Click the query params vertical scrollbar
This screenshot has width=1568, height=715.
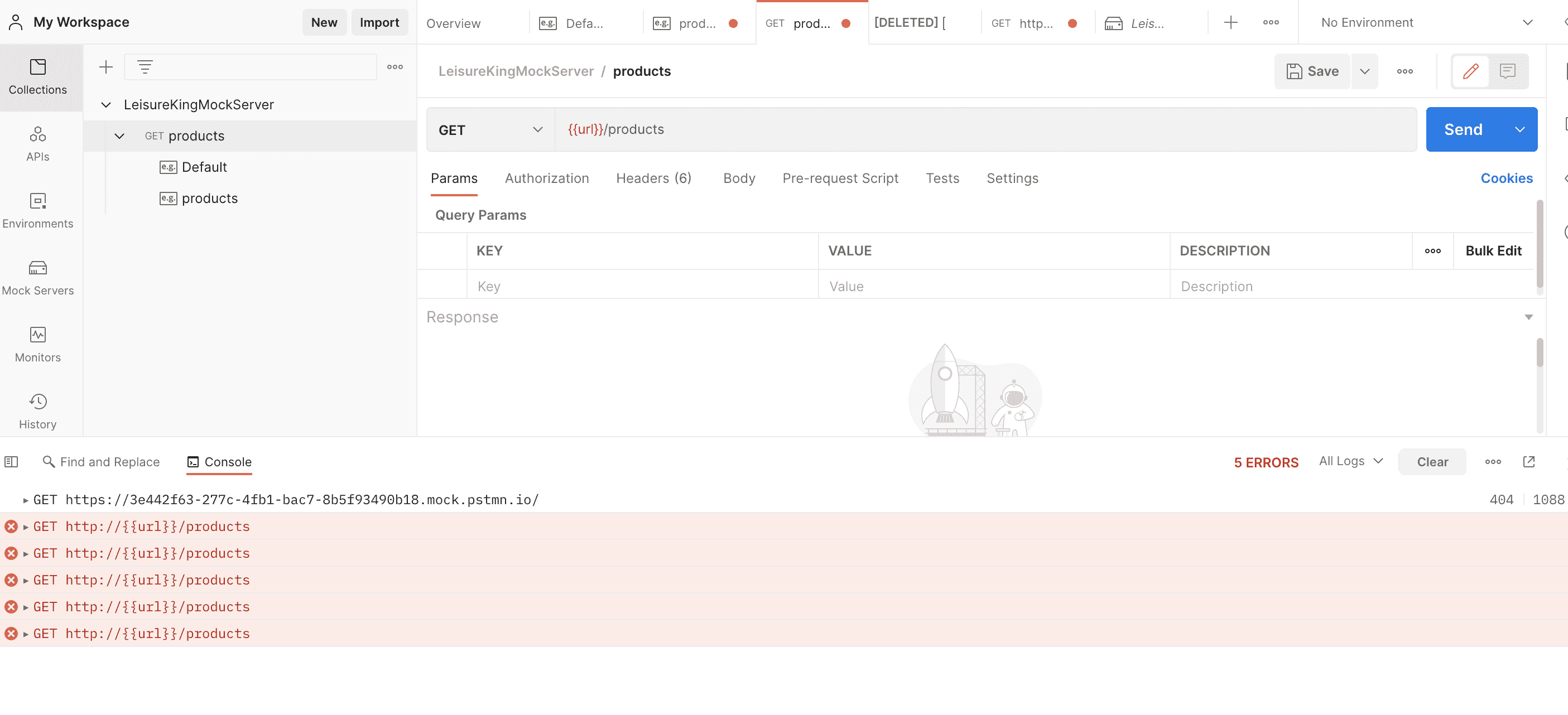point(1540,243)
